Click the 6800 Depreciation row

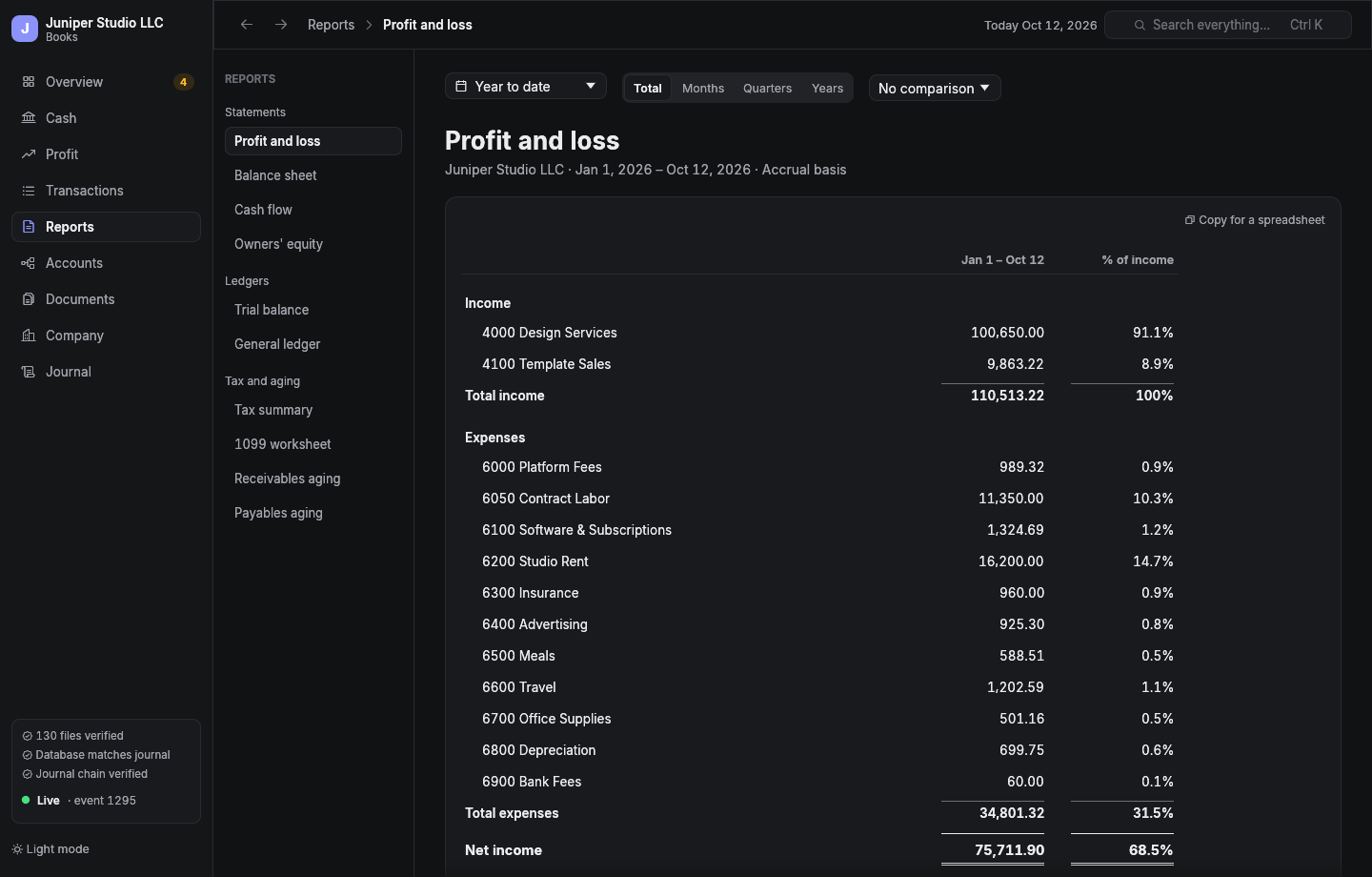(819, 750)
